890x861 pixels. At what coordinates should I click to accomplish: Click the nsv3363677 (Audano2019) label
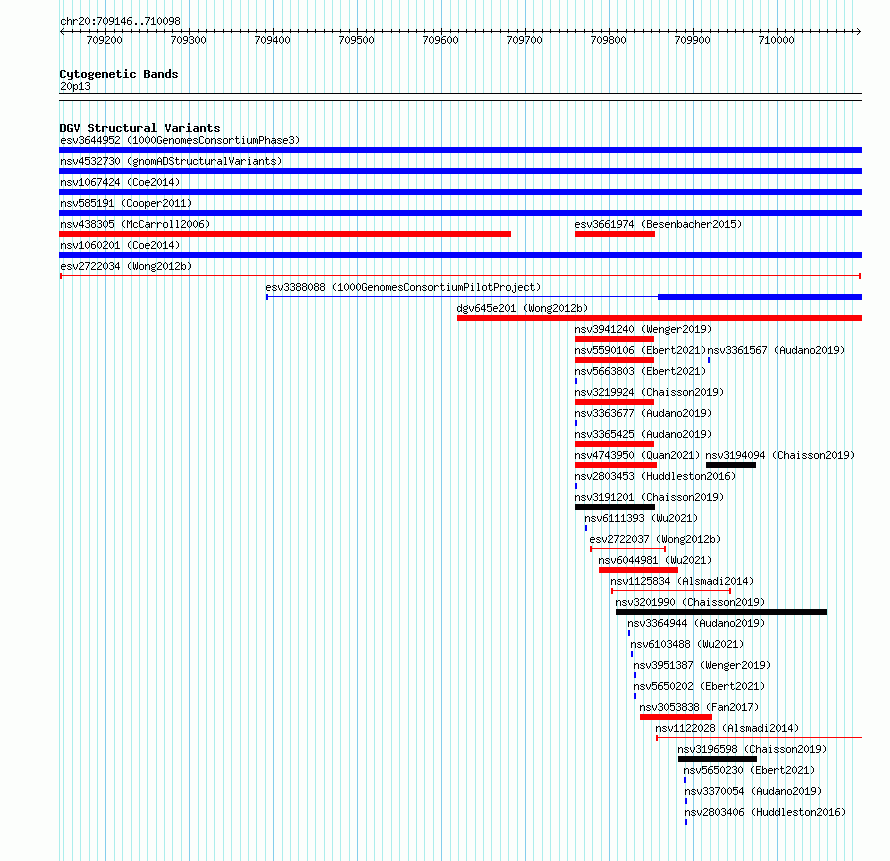[x=643, y=413]
